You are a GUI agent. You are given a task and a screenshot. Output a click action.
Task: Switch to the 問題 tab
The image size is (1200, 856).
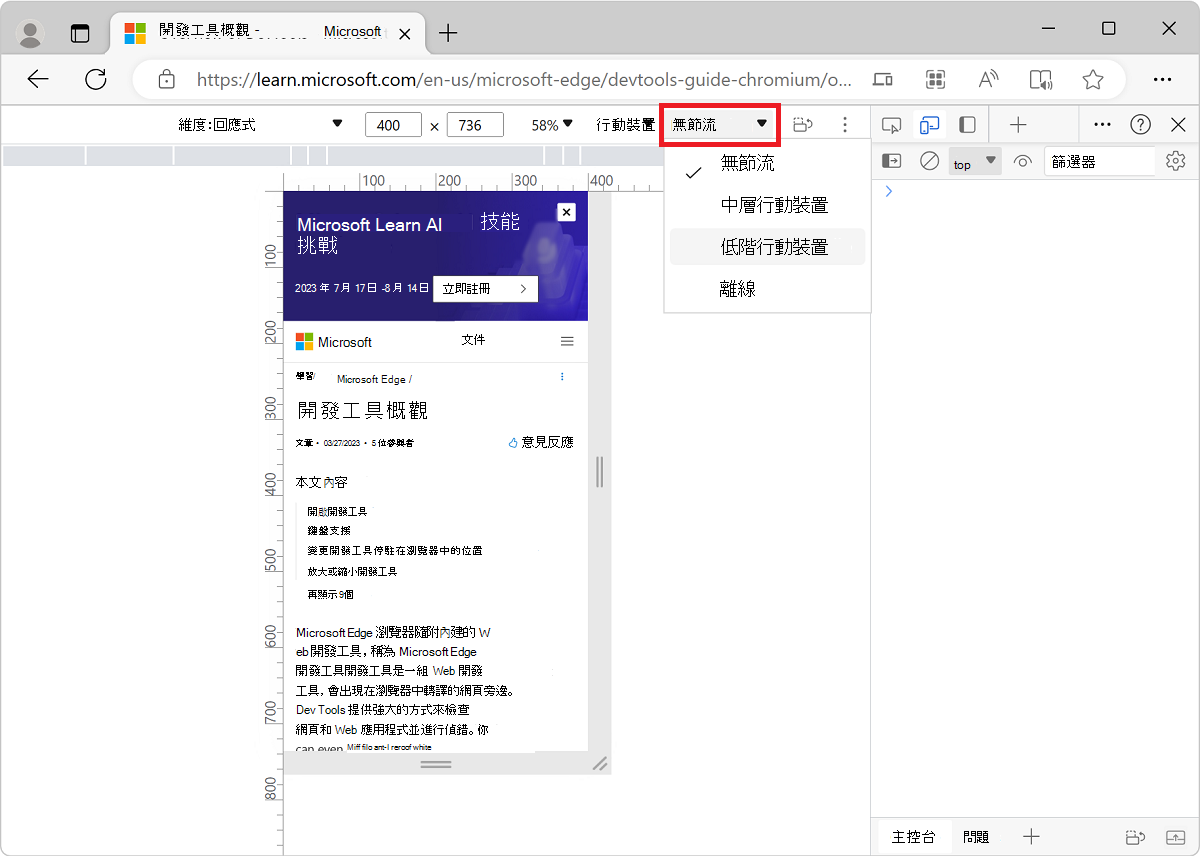[x=975, y=837]
